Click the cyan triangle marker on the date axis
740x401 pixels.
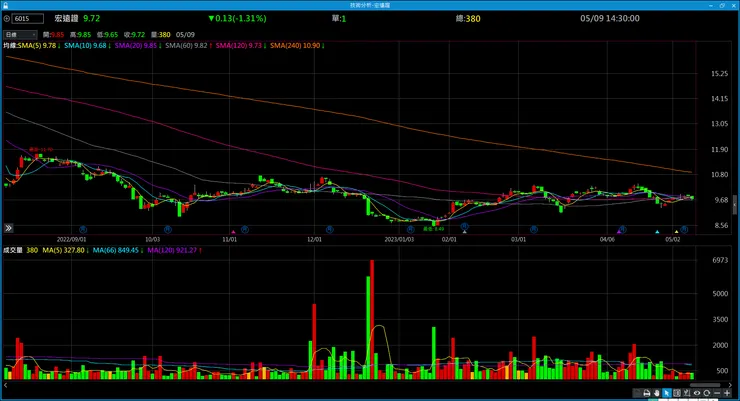coord(657,232)
